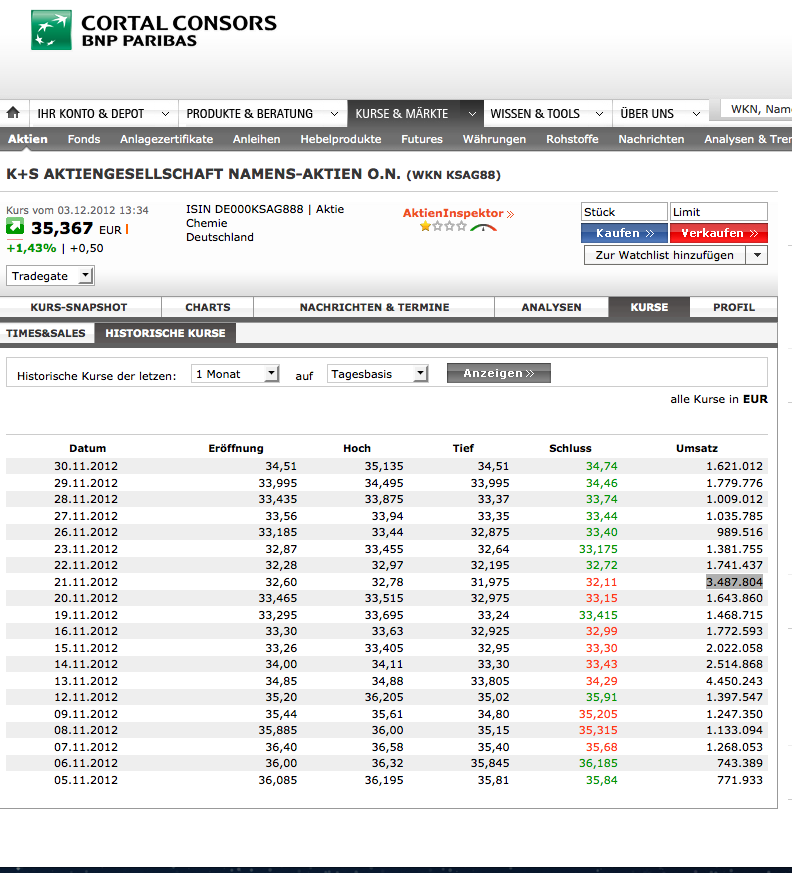Switch to the Kurs-Snapshot tab
The height and width of the screenshot is (873, 792).
(79, 307)
